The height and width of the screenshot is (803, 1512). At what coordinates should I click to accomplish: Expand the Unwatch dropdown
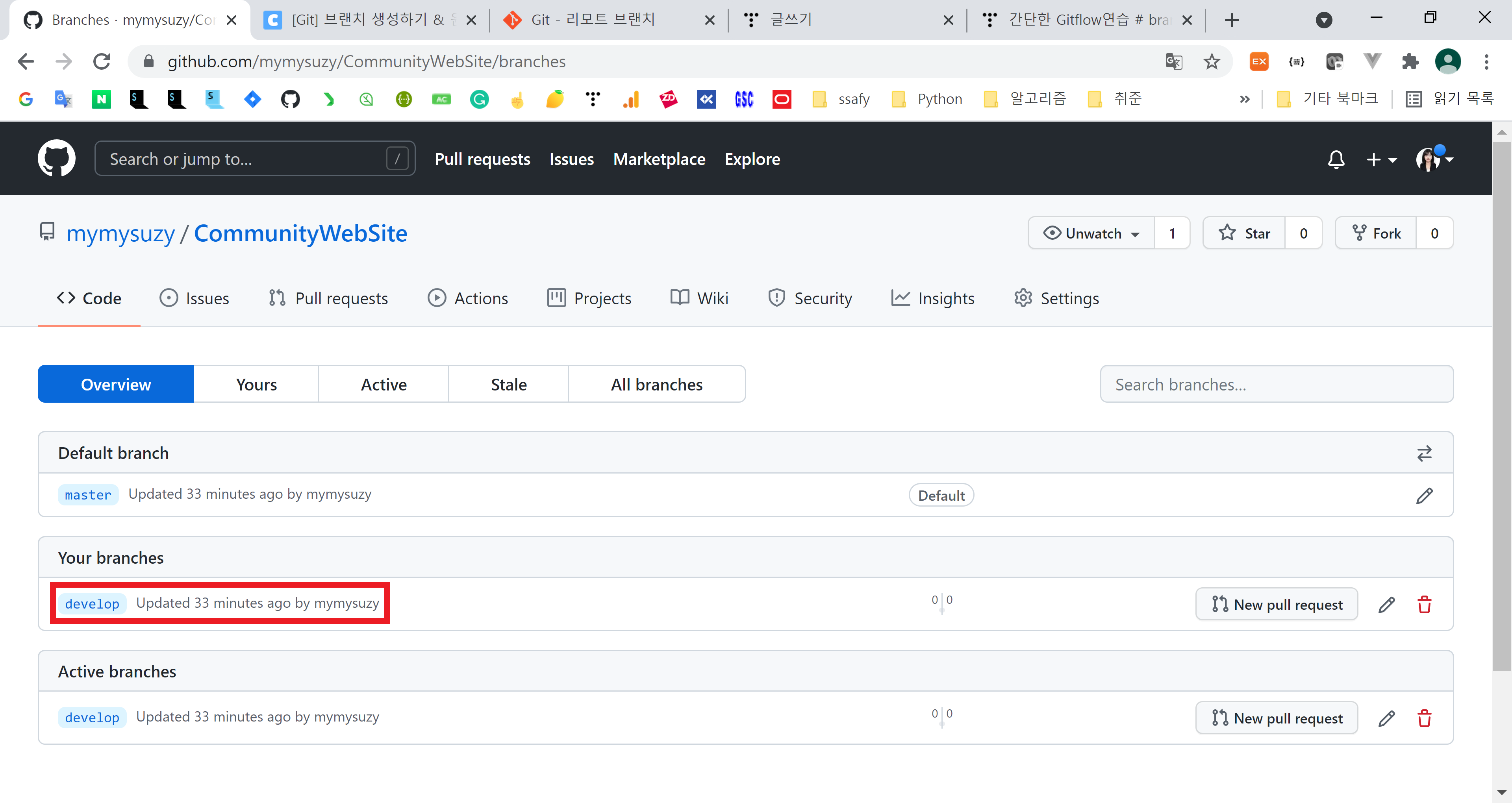pos(1092,234)
